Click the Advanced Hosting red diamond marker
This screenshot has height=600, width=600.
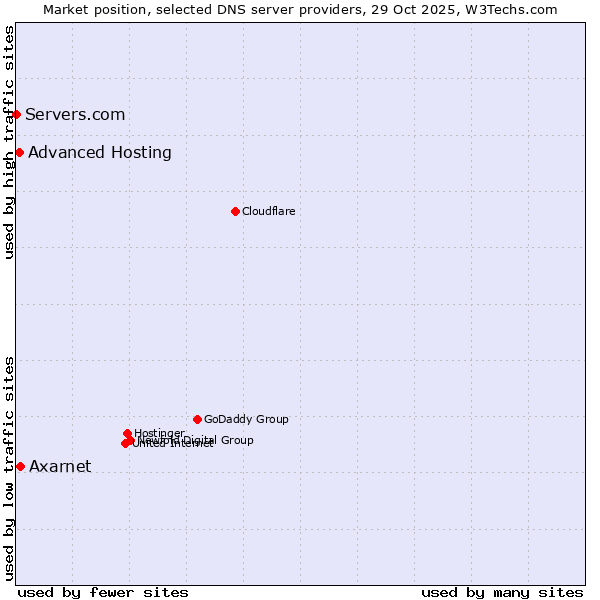[19, 152]
